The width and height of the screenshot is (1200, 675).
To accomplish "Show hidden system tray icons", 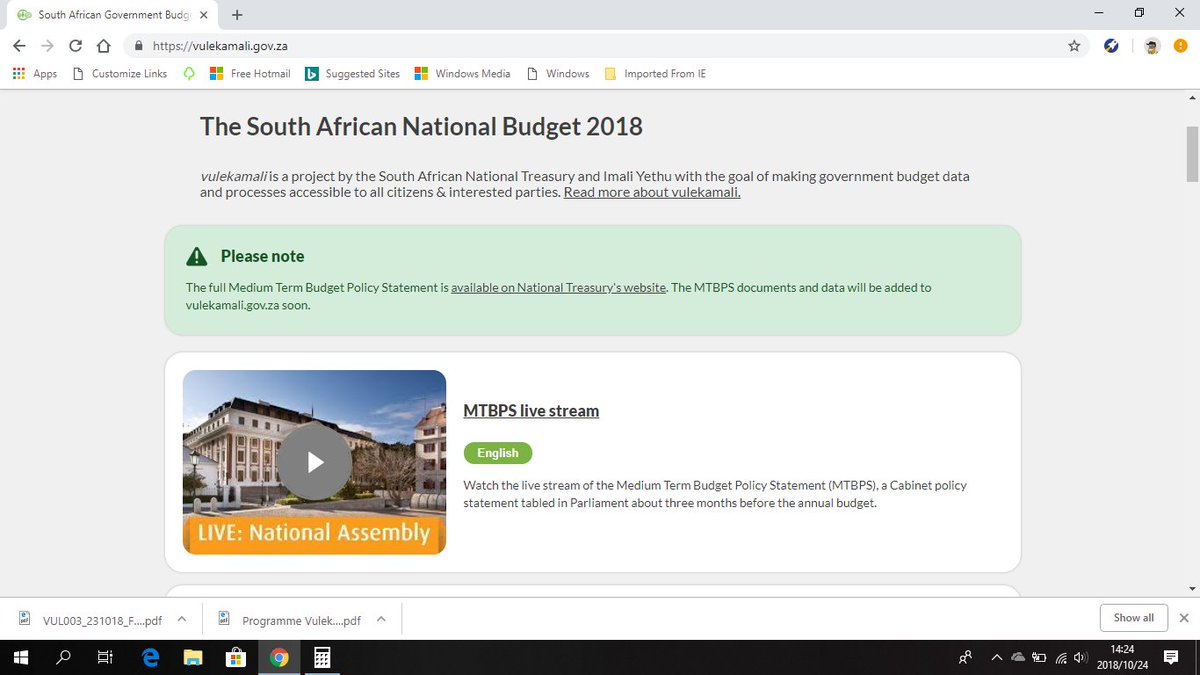I will click(x=997, y=657).
